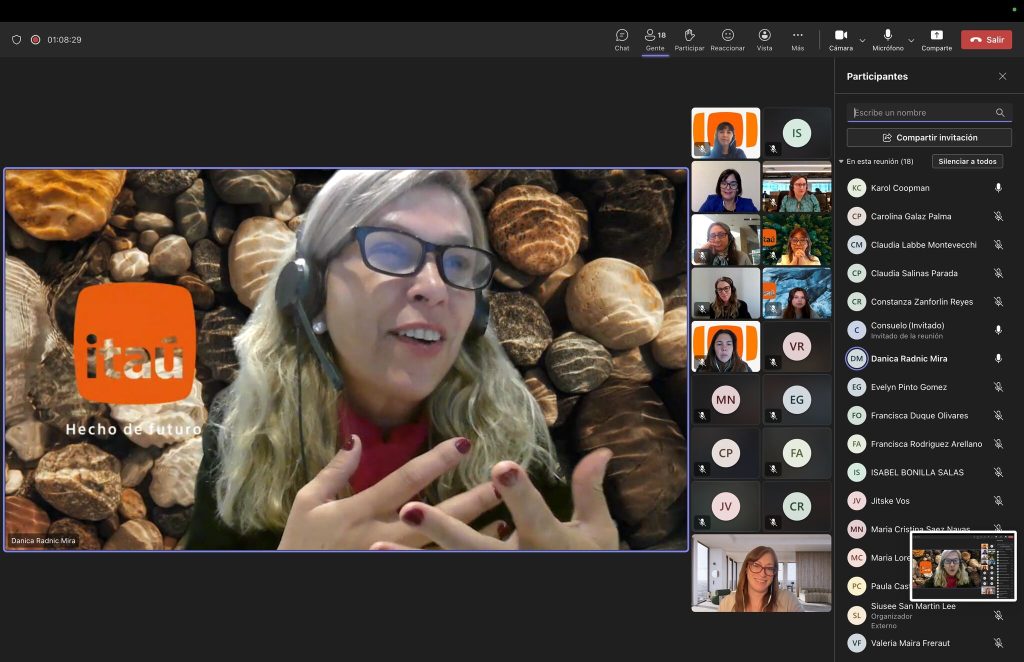Collapse the En esta reunión list
Image resolution: width=1024 pixels, height=662 pixels.
point(841,161)
